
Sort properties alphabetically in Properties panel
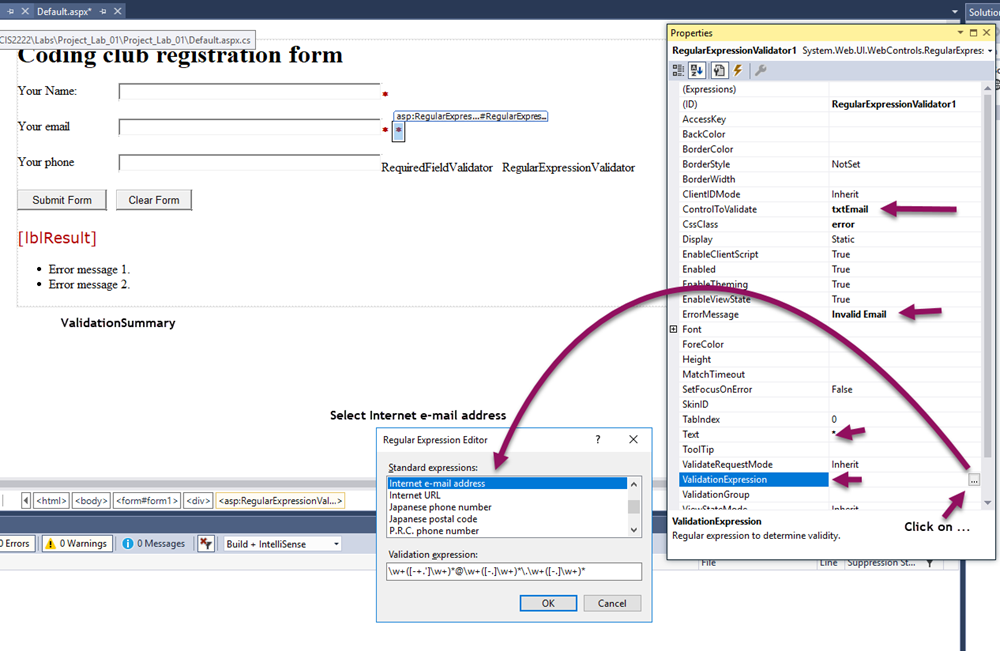[696, 71]
